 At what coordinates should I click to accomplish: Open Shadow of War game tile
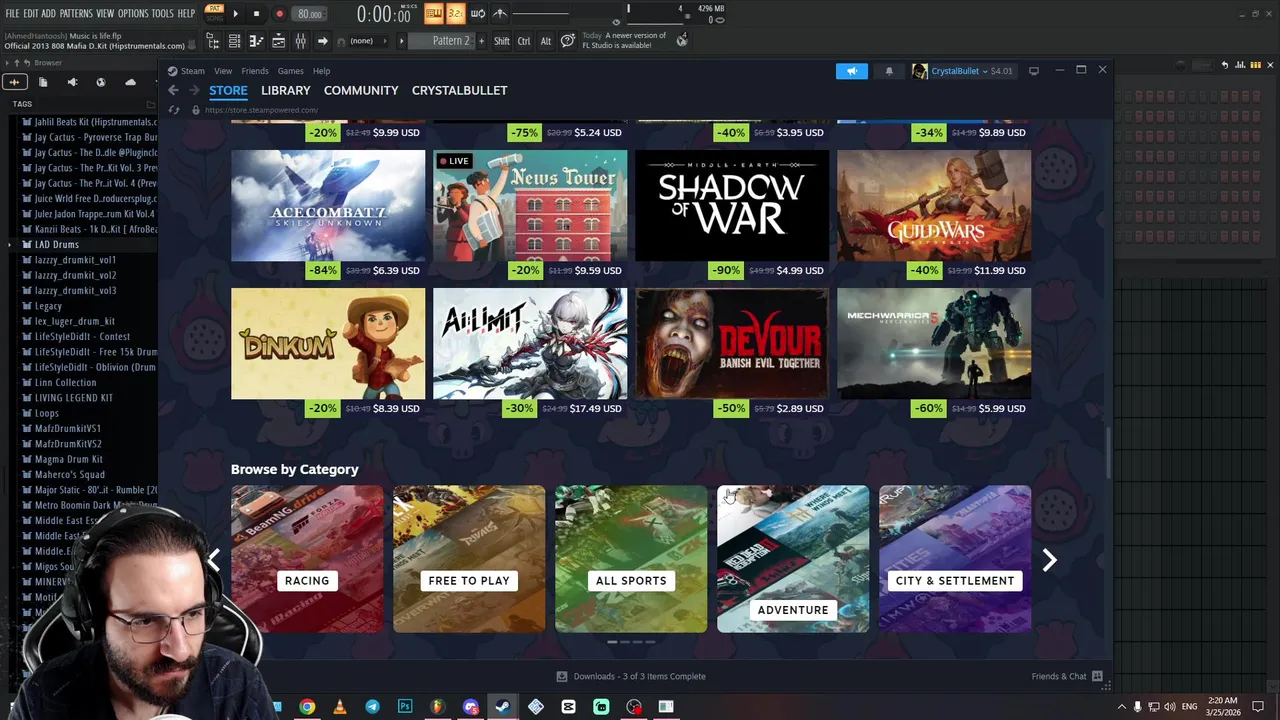pos(732,205)
